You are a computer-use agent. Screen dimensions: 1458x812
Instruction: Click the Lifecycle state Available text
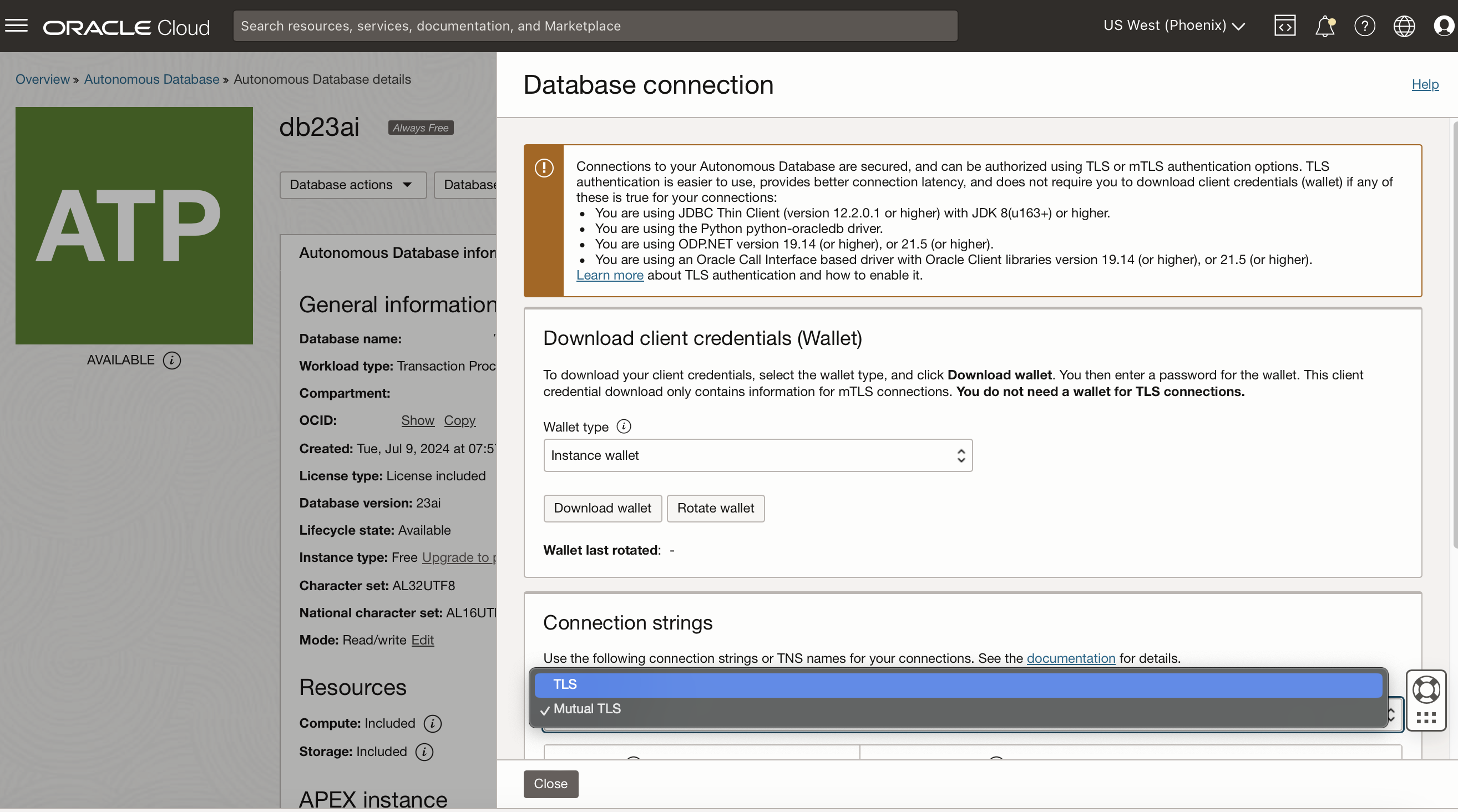click(x=375, y=531)
